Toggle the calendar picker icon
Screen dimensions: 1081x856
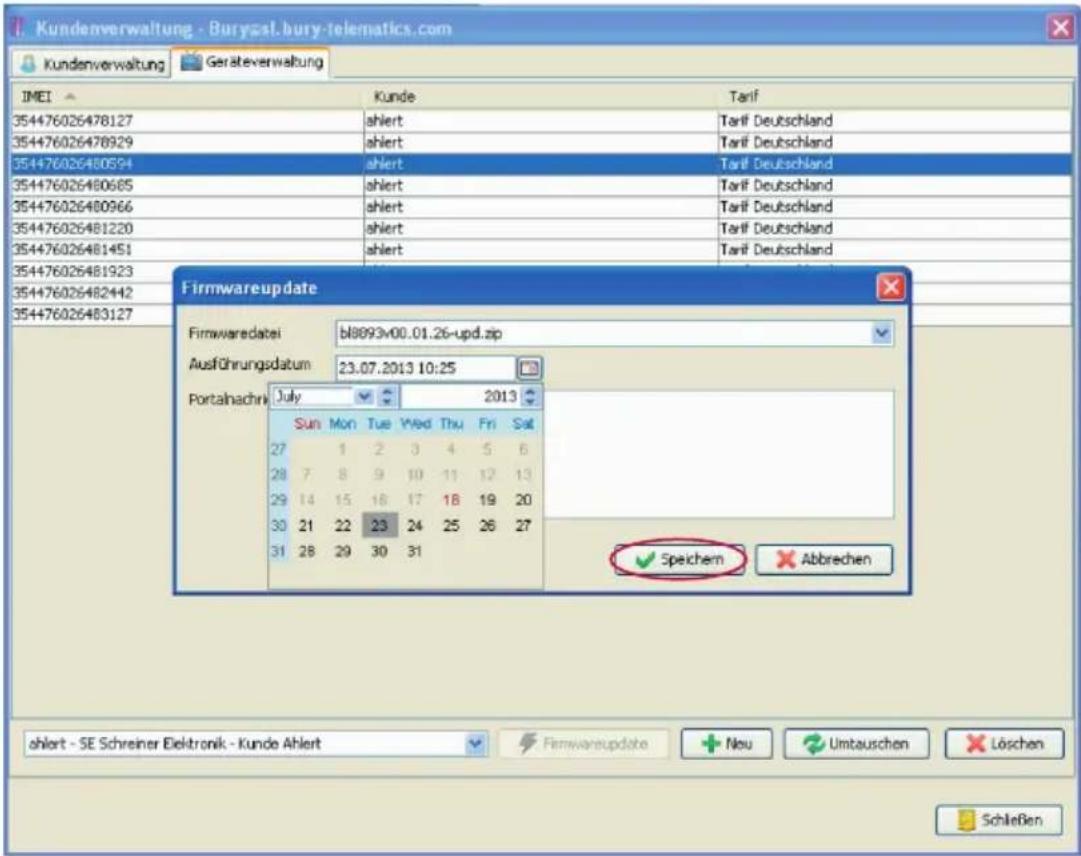[x=529, y=368]
